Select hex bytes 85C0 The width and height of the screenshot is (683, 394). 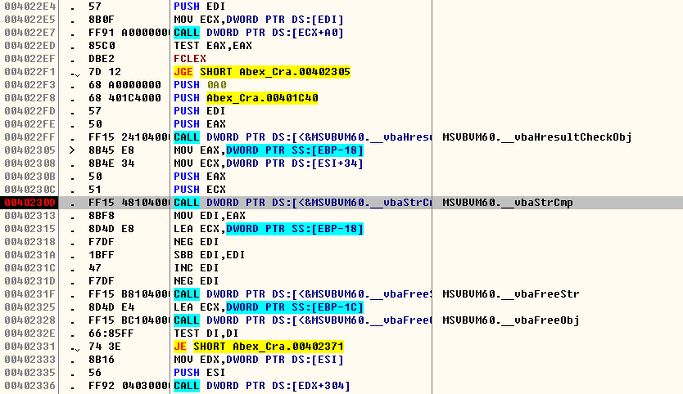pos(101,46)
